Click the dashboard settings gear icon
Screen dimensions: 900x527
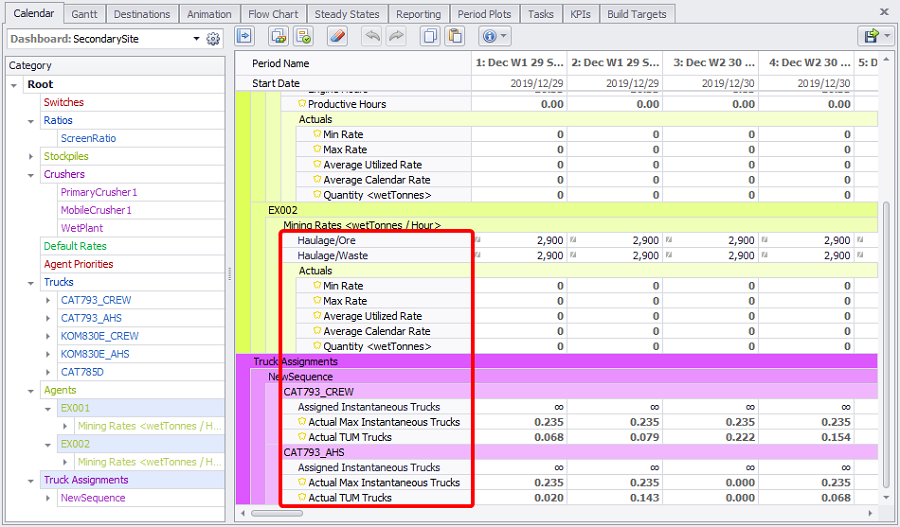tap(213, 39)
